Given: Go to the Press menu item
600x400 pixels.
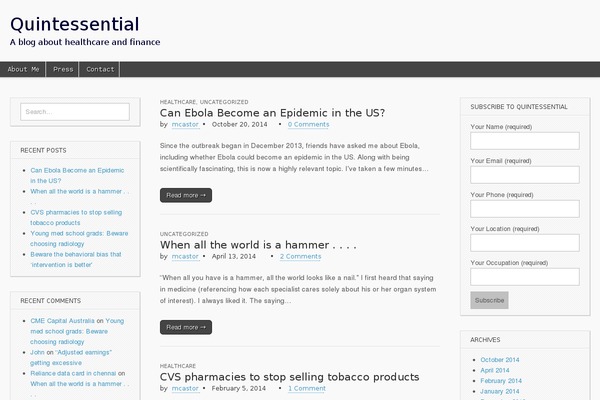Looking at the screenshot, I should pyautogui.click(x=63, y=69).
